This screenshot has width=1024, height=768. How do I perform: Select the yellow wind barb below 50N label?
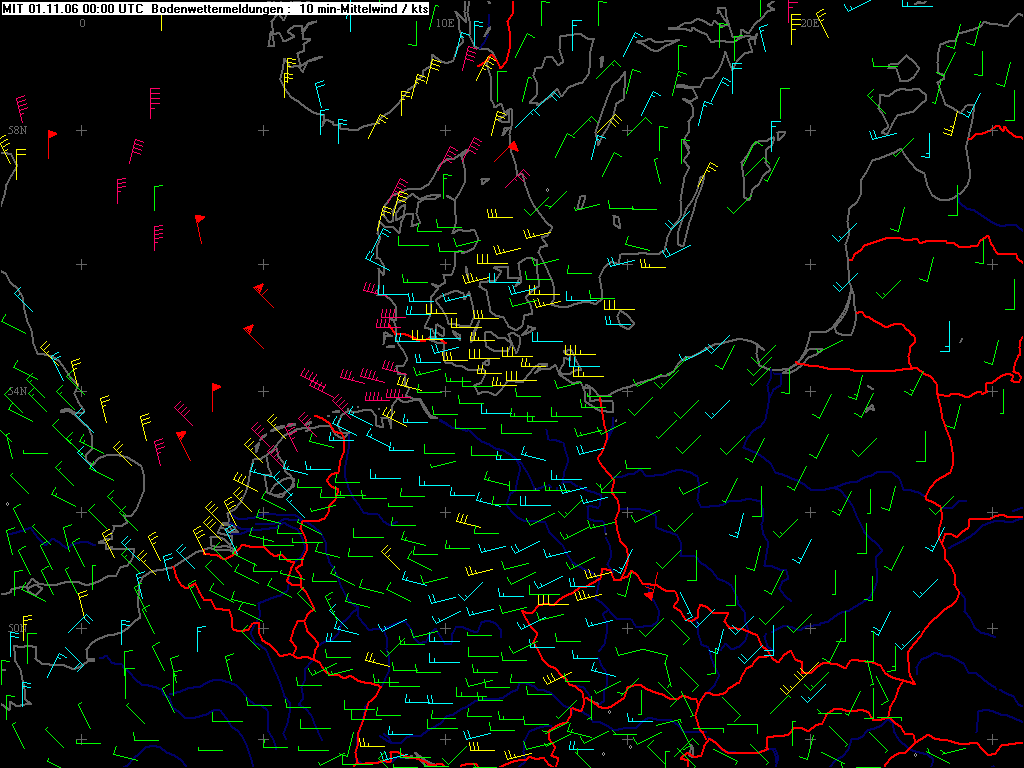point(26,626)
